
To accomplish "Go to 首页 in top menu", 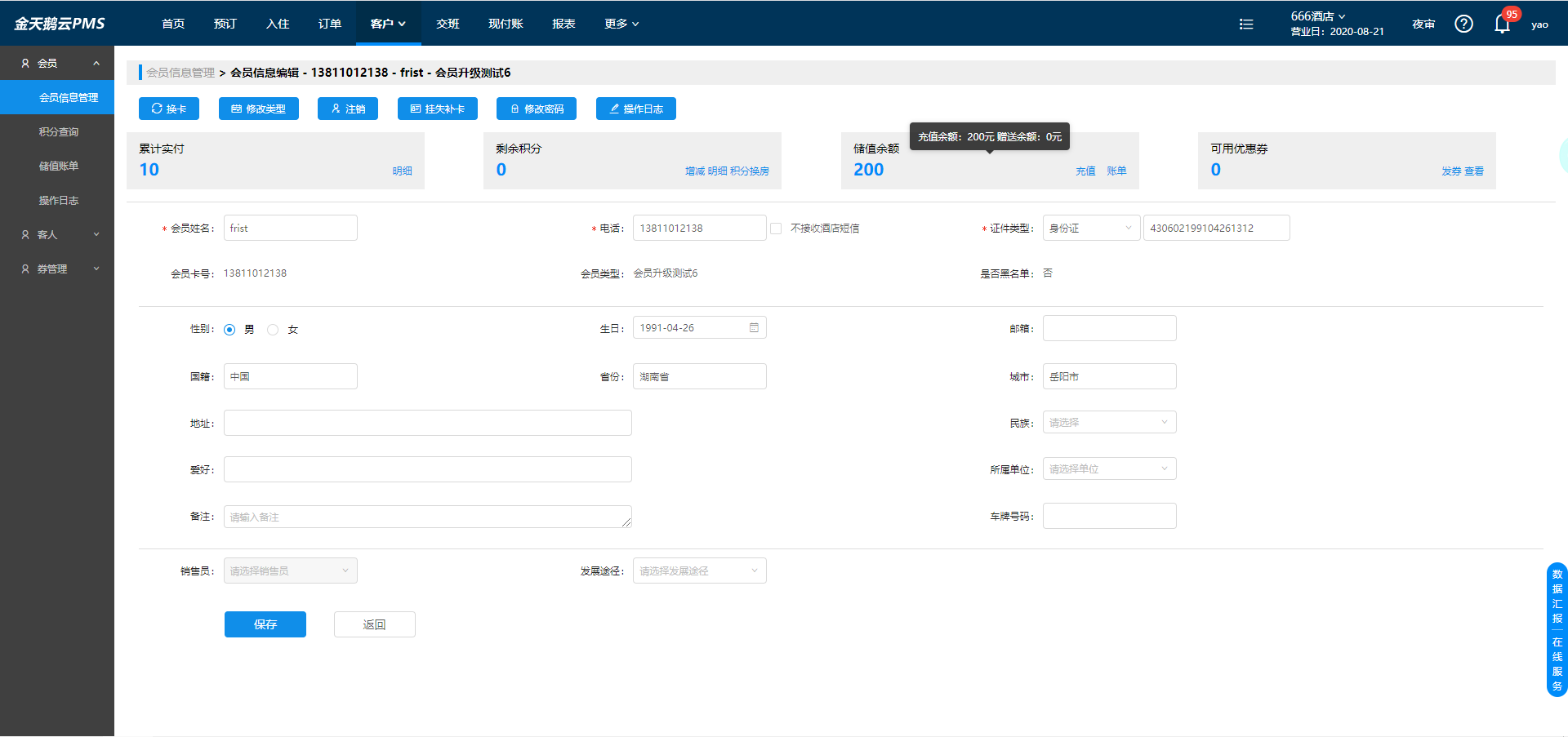I will point(173,24).
